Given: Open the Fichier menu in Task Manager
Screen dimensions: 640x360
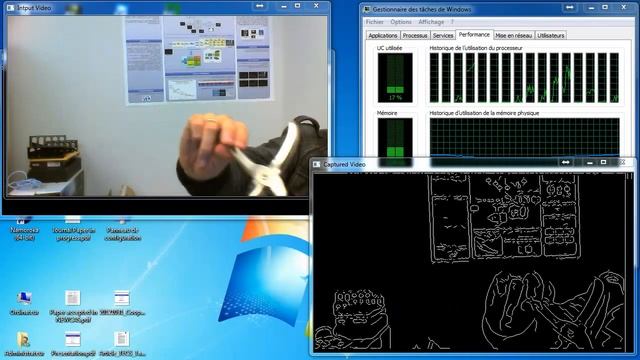Looking at the screenshot, I should 374,22.
